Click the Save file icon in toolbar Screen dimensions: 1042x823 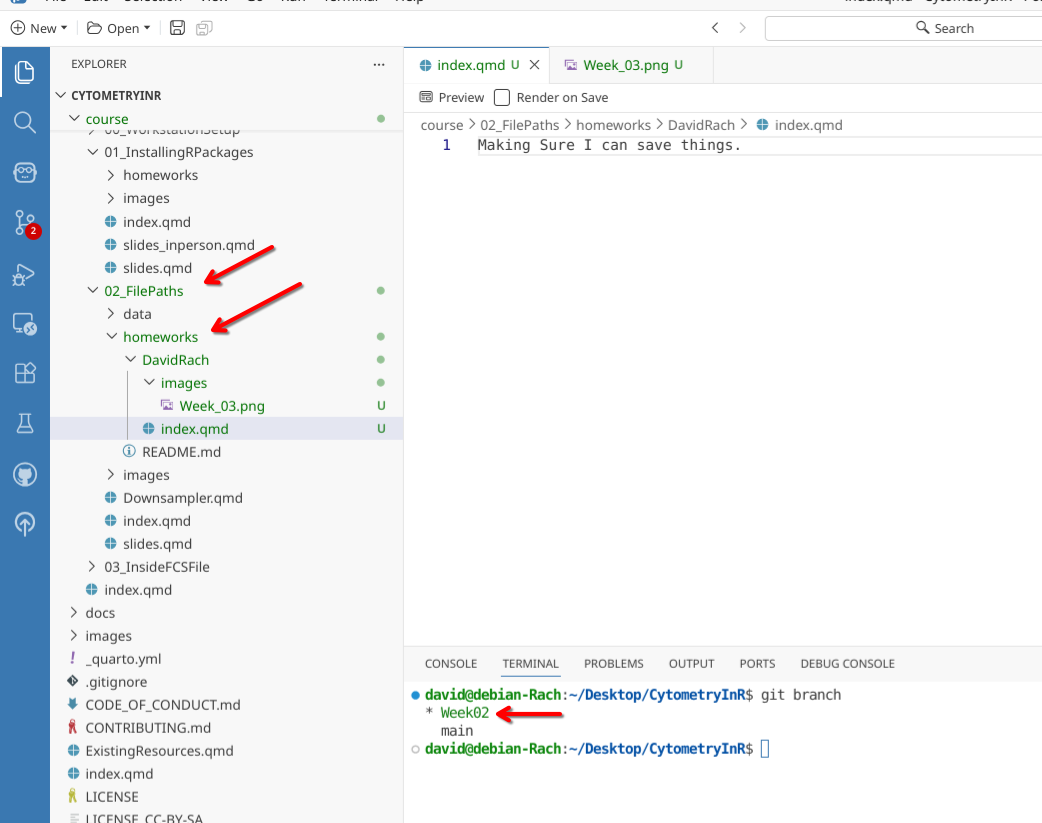177,28
